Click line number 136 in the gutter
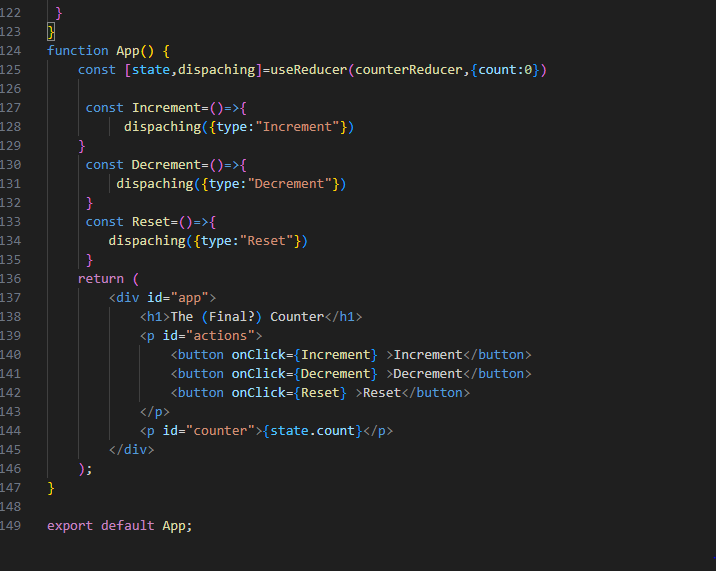 (10, 279)
